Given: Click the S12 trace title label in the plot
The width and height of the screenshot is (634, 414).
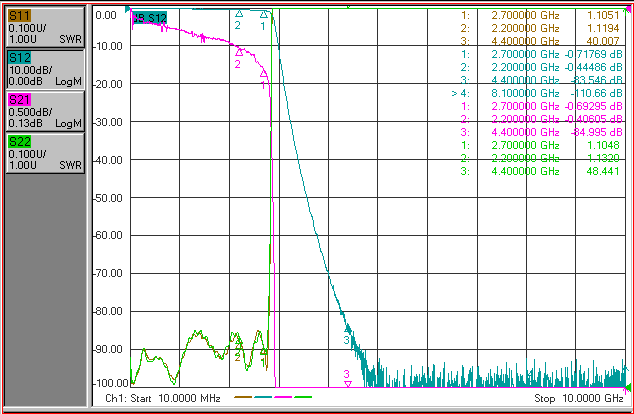Looking at the screenshot, I should 150,18.
